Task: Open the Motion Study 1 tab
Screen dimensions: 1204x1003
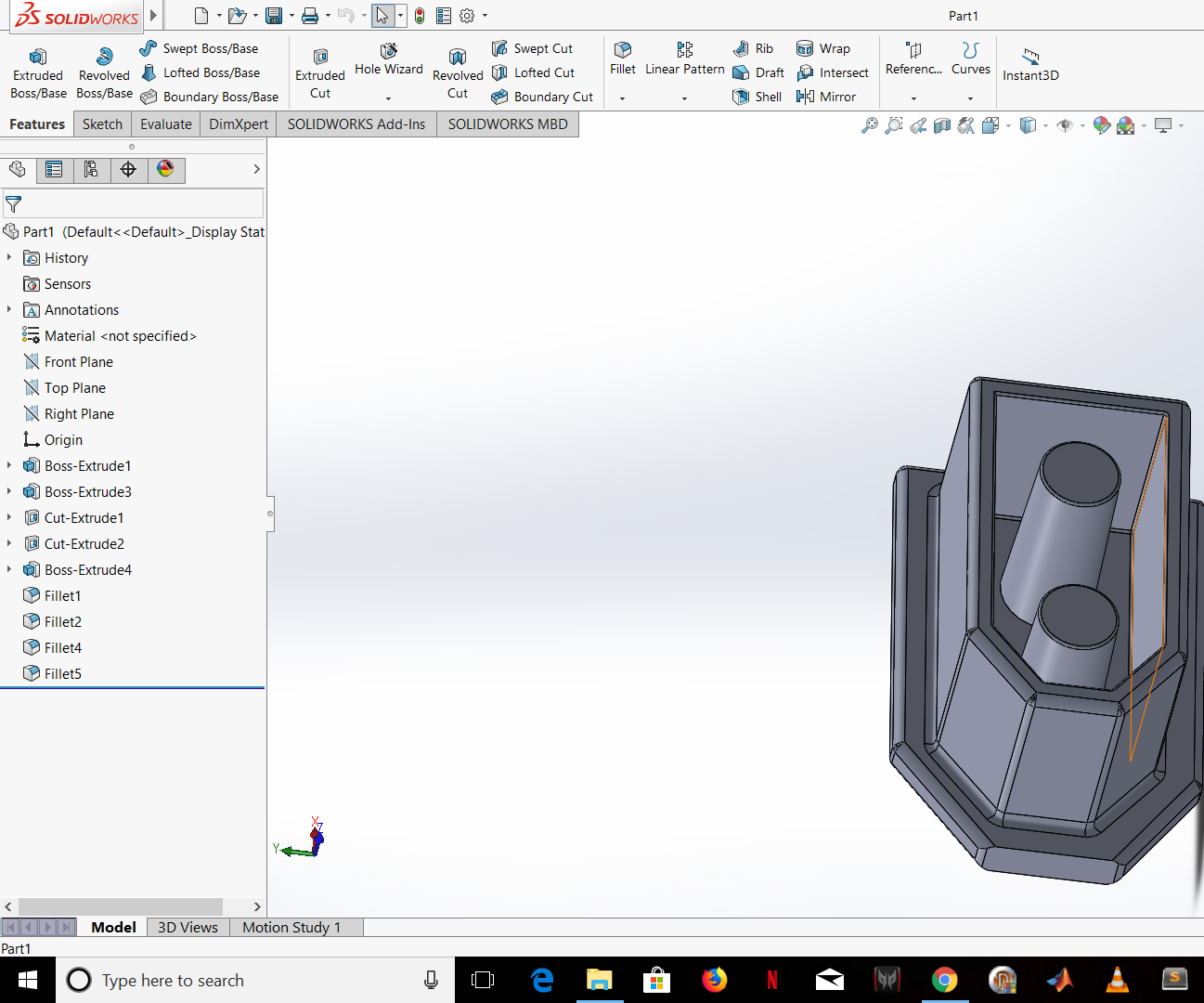Action: (x=291, y=927)
